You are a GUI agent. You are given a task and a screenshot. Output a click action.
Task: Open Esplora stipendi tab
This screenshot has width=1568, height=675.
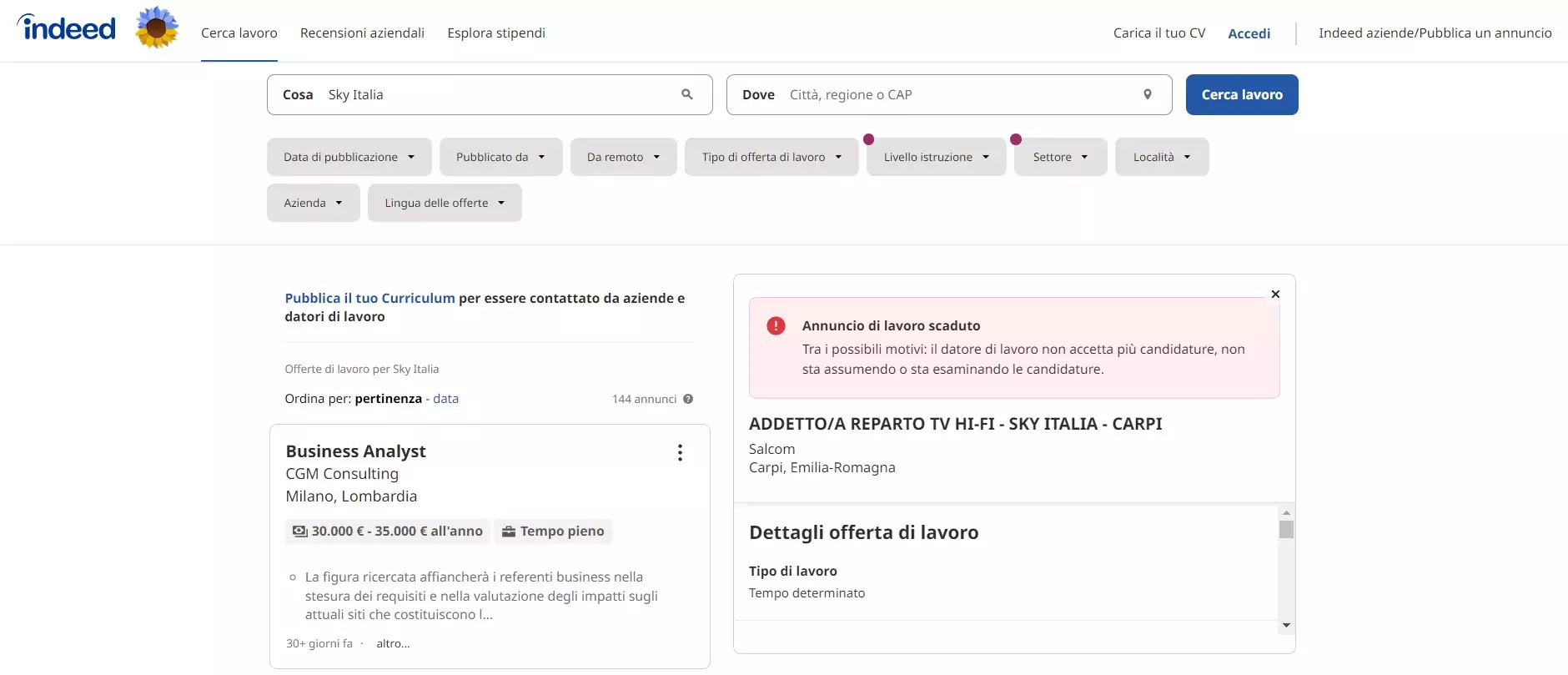[496, 33]
